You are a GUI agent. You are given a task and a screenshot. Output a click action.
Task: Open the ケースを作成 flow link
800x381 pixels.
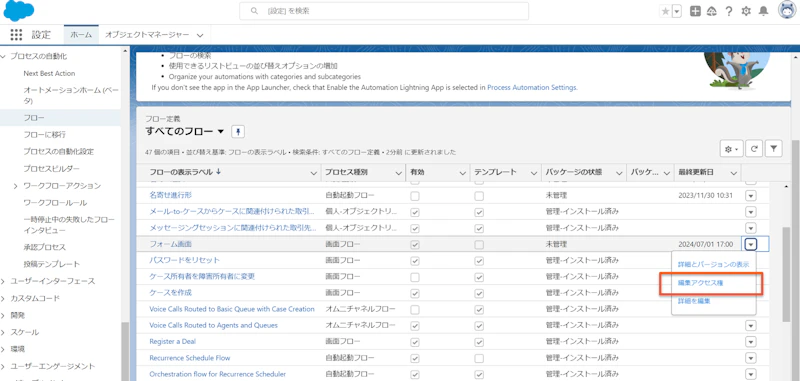point(170,293)
